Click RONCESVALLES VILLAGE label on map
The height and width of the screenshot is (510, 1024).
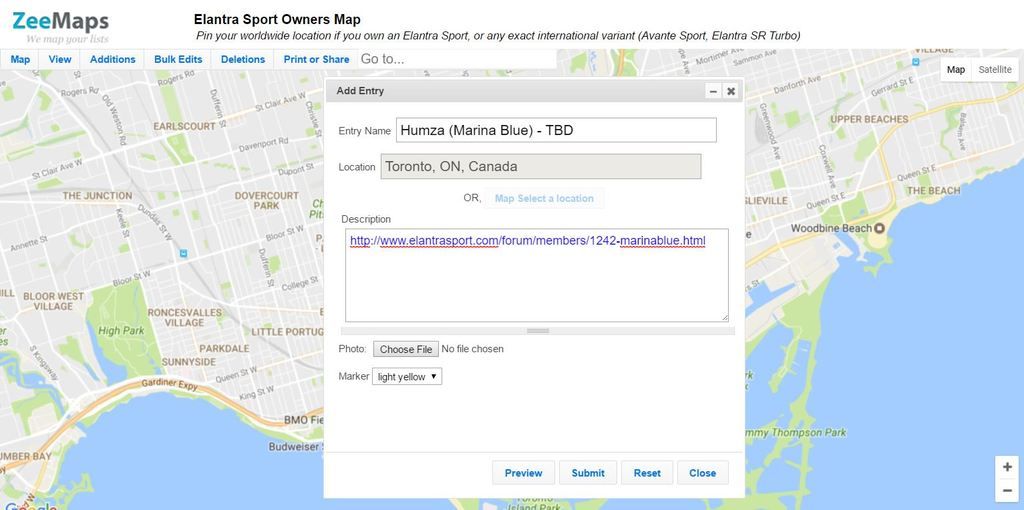(x=184, y=317)
